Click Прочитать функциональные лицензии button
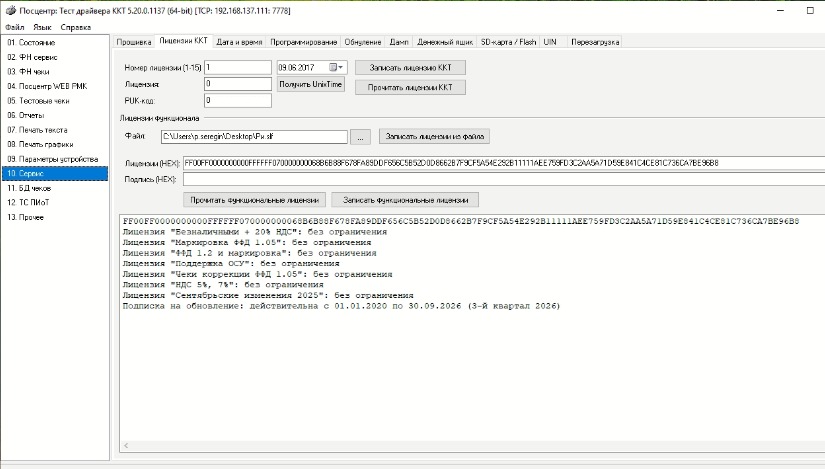 [x=255, y=200]
